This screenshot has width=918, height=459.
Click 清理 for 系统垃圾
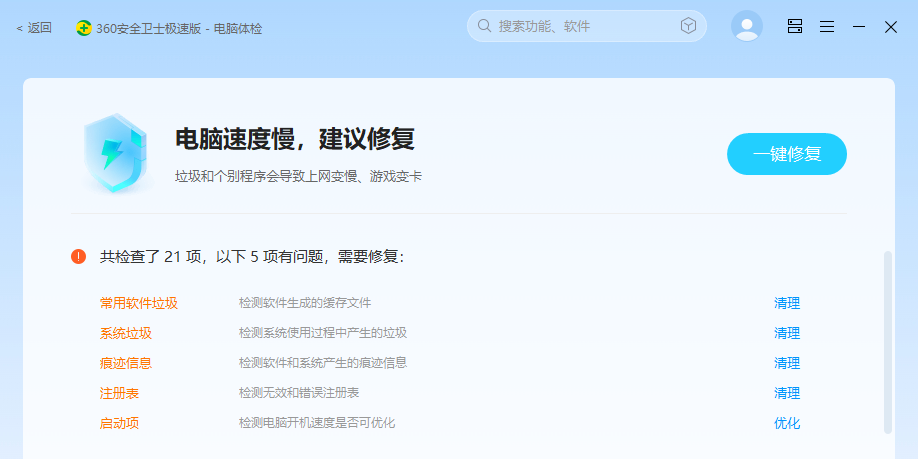(787, 333)
